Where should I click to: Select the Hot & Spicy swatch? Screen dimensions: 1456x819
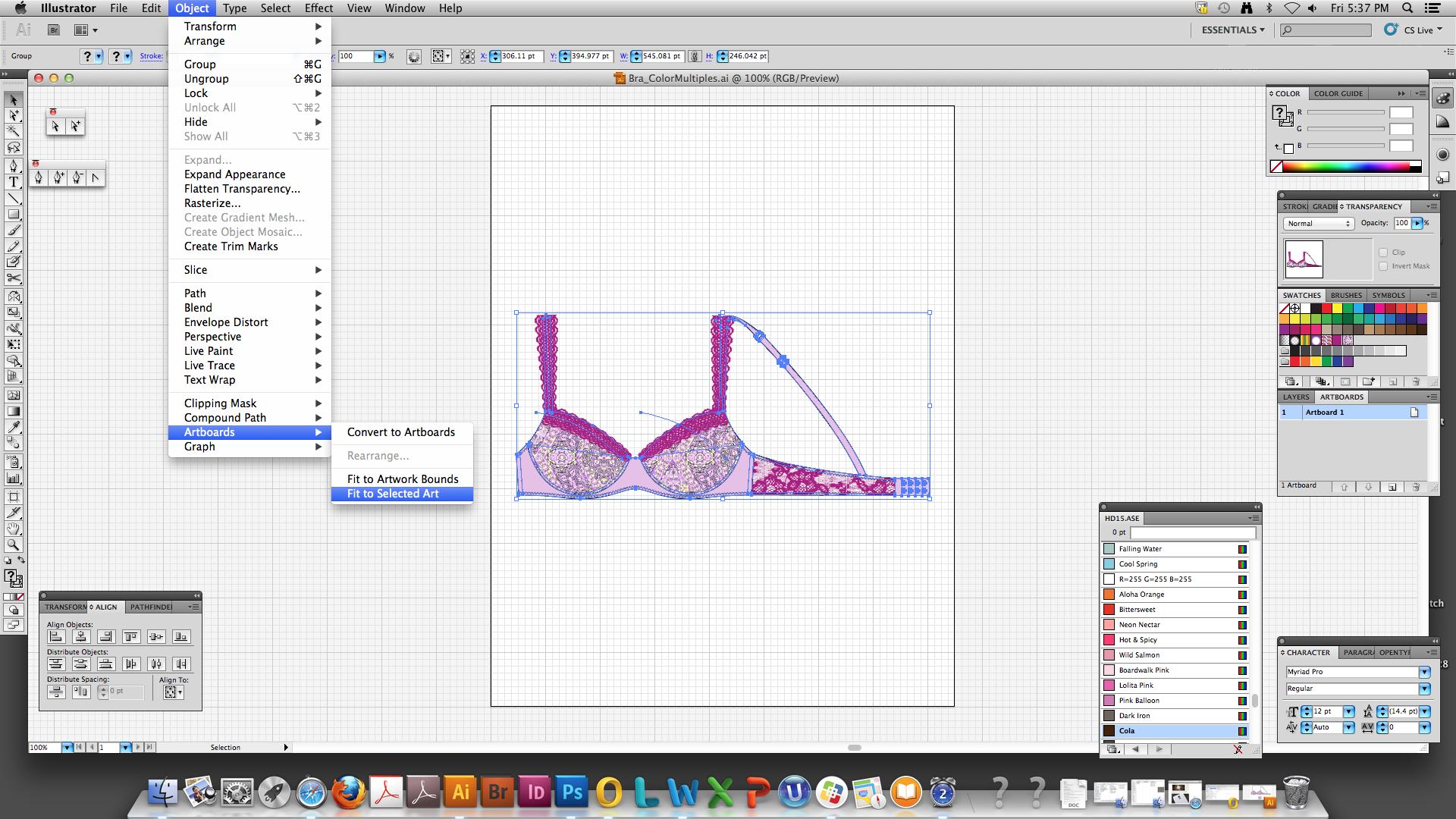pyautogui.click(x=1137, y=640)
